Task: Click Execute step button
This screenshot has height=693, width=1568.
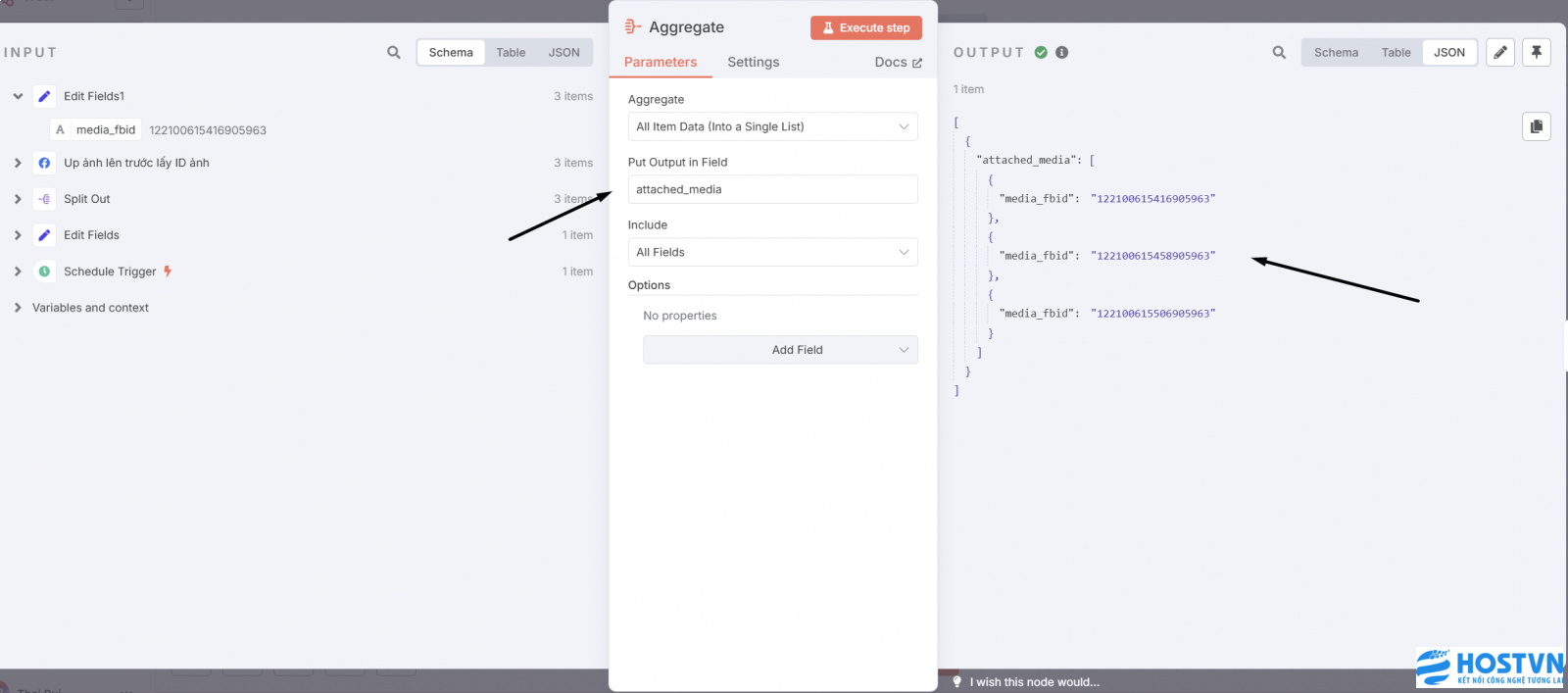Action: tap(866, 27)
